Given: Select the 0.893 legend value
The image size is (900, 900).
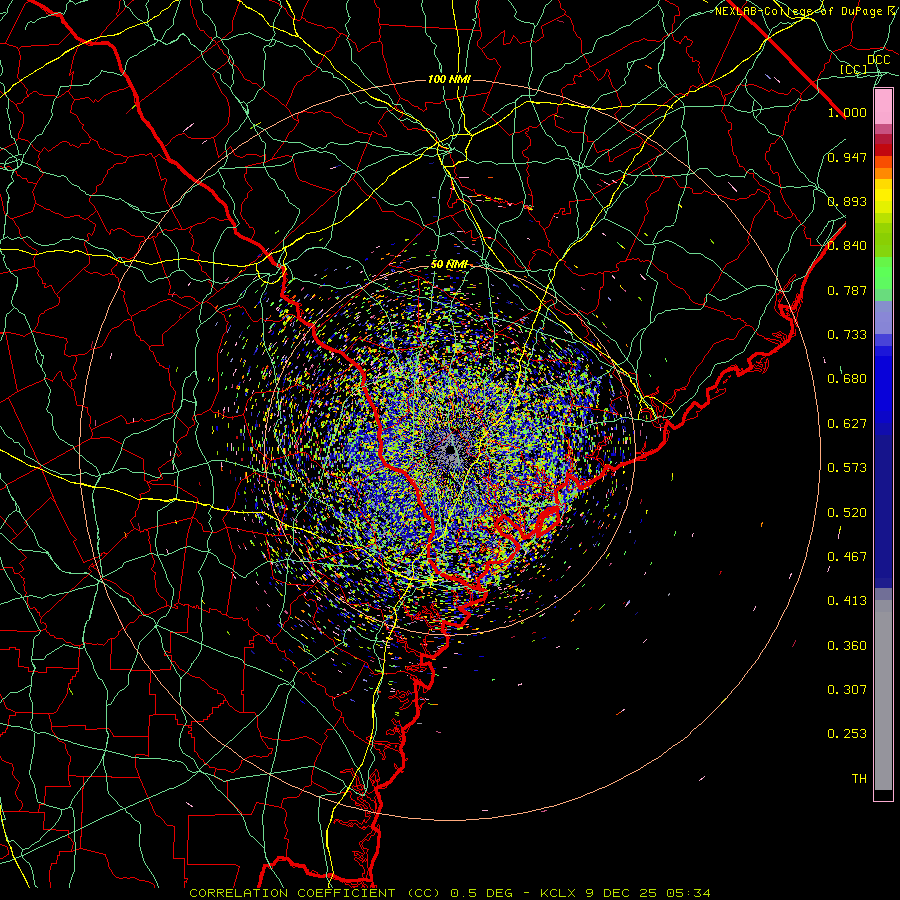Looking at the screenshot, I should pyautogui.click(x=847, y=201).
